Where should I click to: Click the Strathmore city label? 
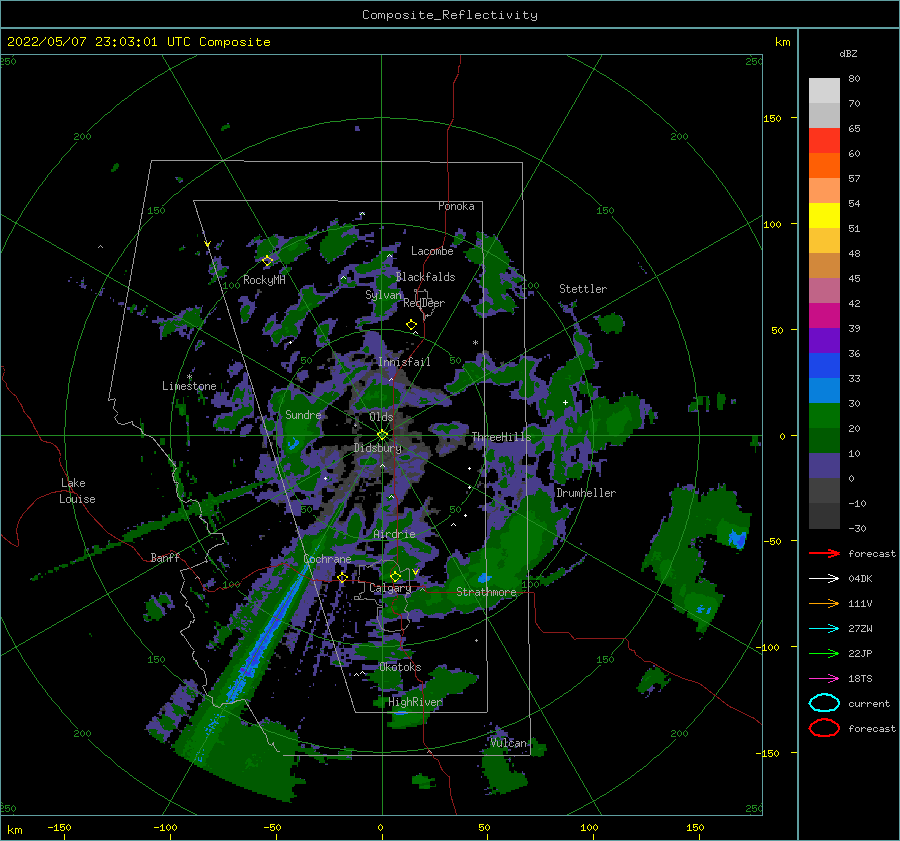[486, 592]
